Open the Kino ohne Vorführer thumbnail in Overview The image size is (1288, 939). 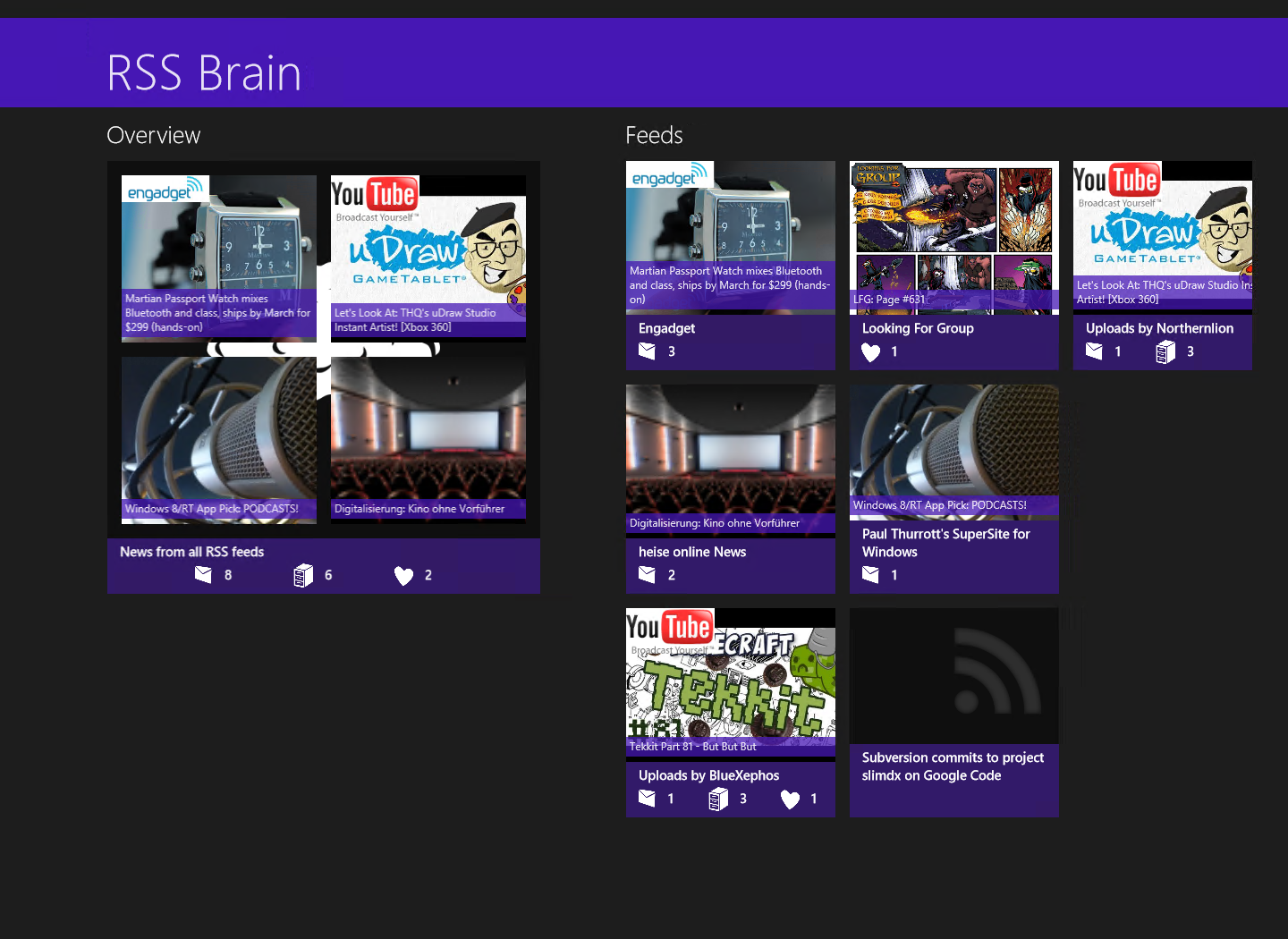coord(428,440)
